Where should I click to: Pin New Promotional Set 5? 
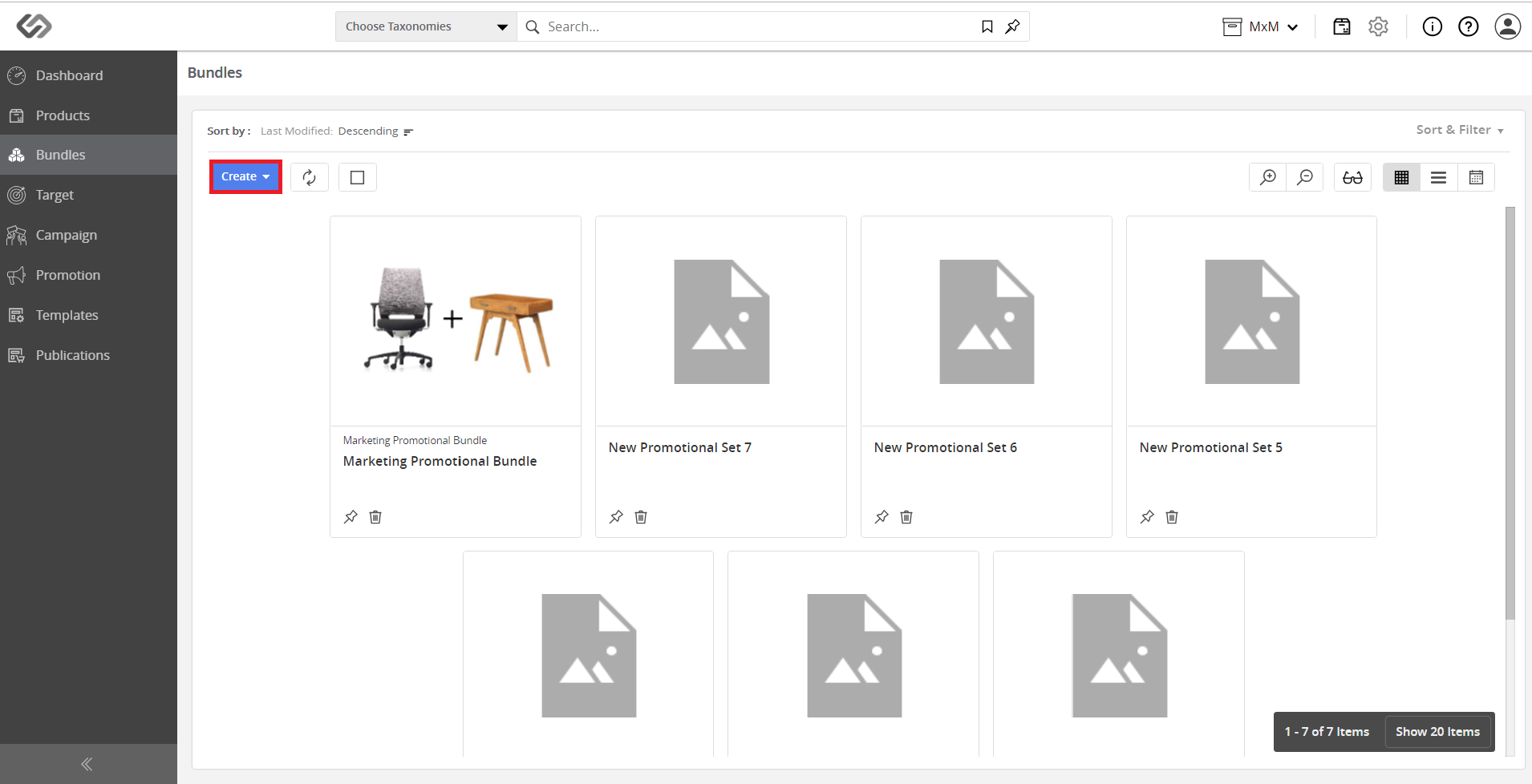(1147, 517)
